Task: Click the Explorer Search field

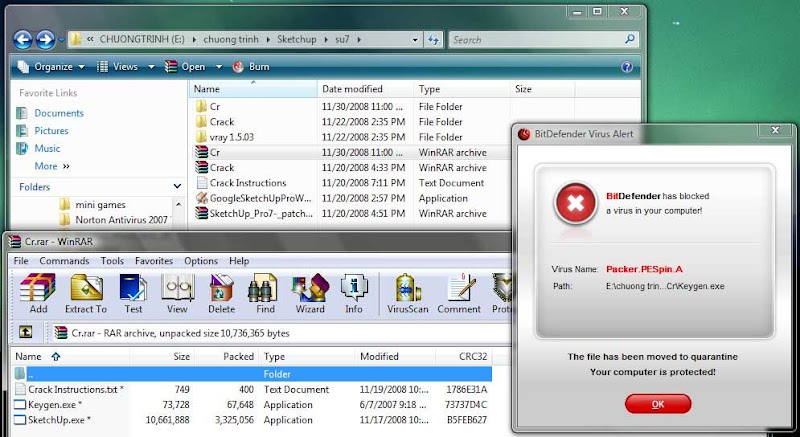Action: tap(543, 40)
